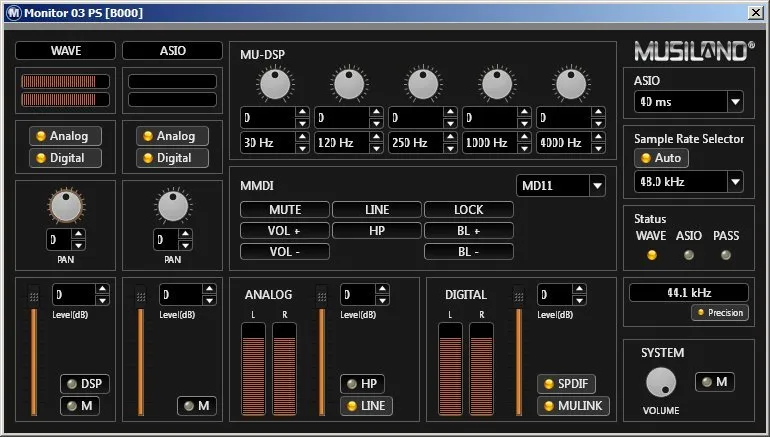Click the WAVE pan knob
The image size is (770, 437).
click(x=66, y=206)
